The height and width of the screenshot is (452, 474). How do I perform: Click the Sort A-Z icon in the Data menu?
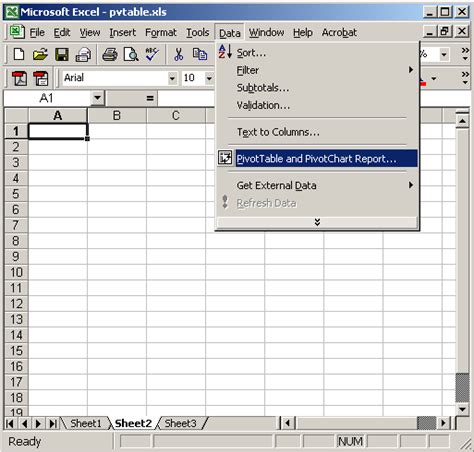(x=225, y=52)
